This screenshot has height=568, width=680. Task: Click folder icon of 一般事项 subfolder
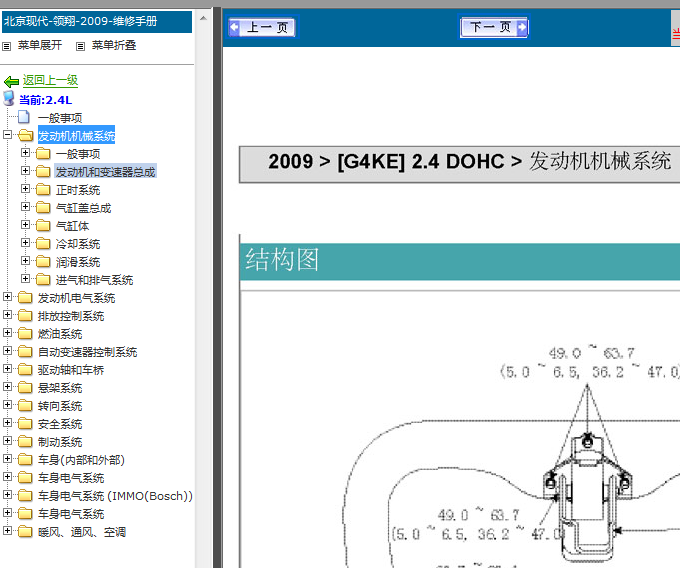(x=43, y=153)
